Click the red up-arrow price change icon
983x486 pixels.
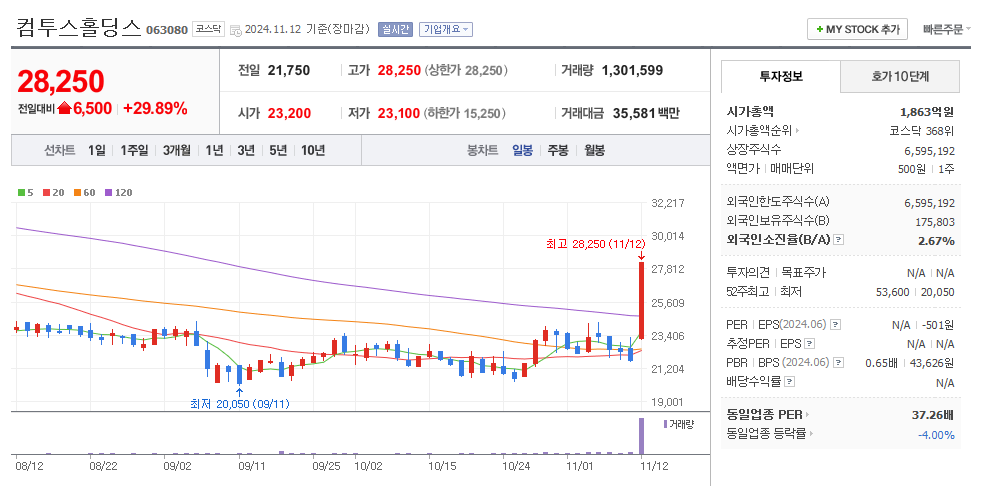[65, 108]
